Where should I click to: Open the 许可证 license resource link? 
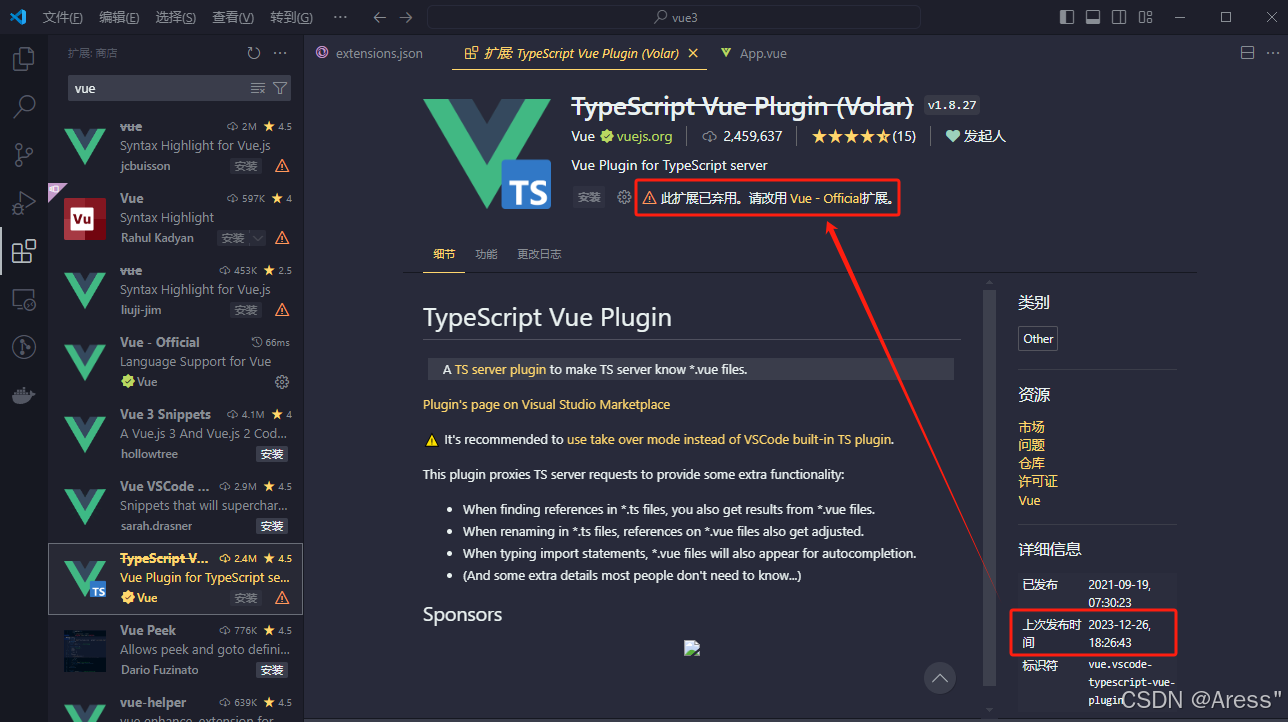pos(1037,481)
